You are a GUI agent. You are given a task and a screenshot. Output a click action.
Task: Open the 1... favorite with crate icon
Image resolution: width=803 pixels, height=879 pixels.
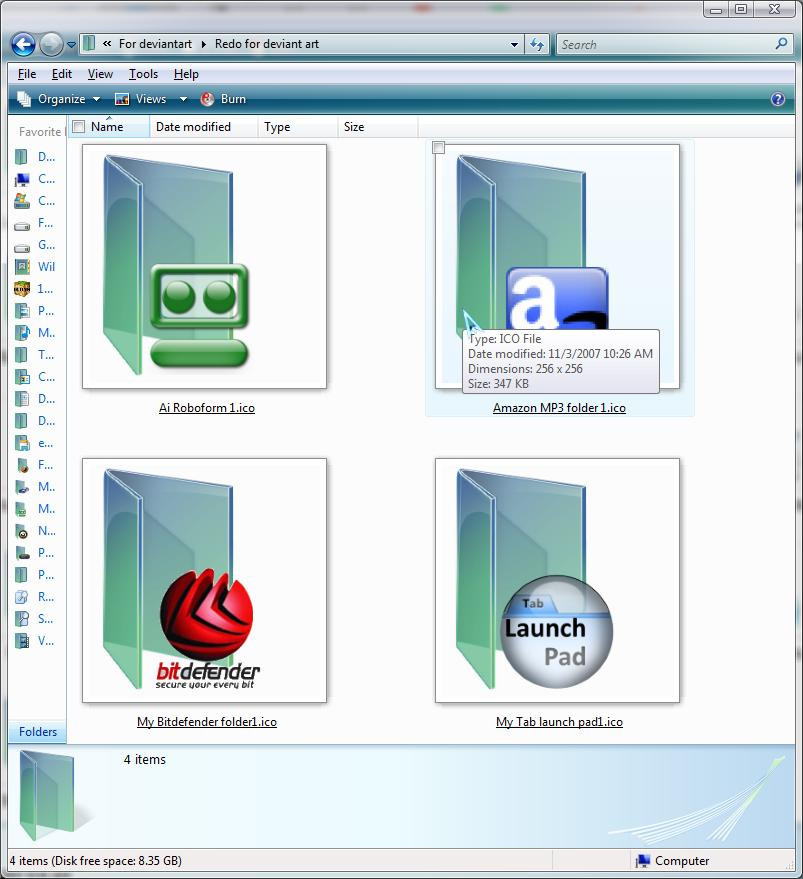coord(35,289)
